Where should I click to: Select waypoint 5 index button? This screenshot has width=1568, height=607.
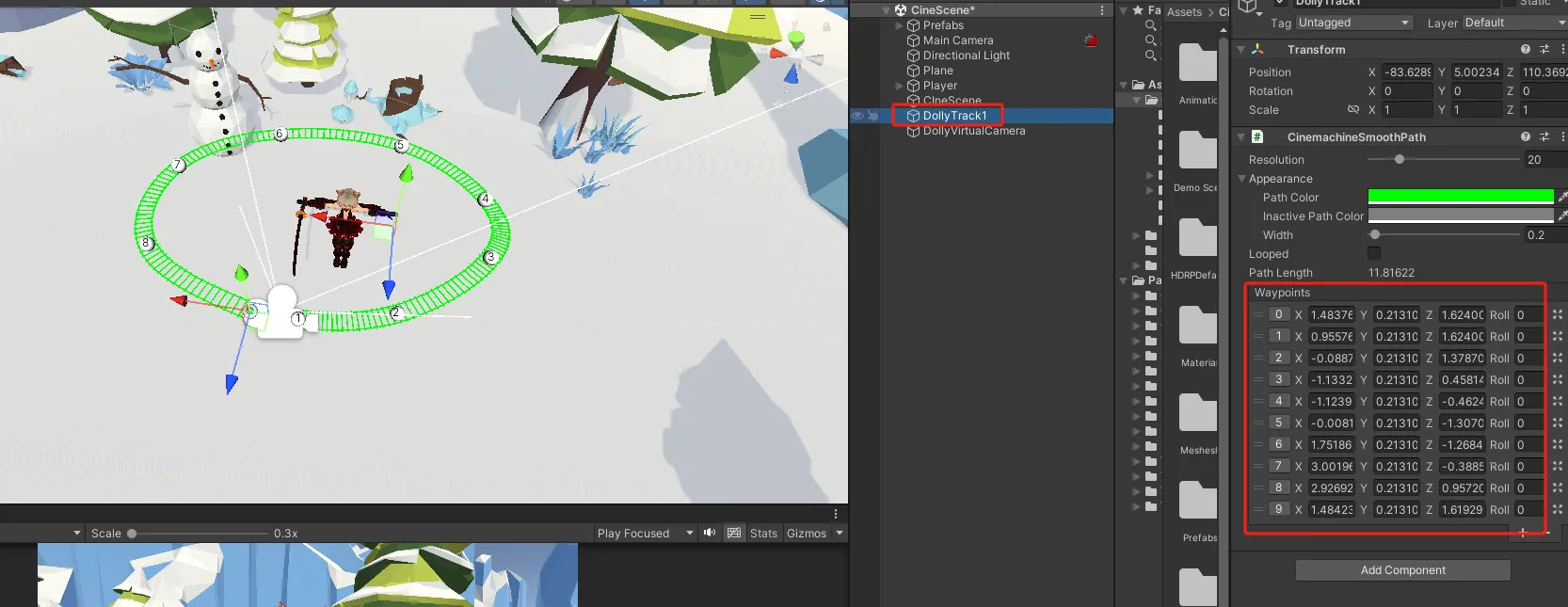[1278, 423]
